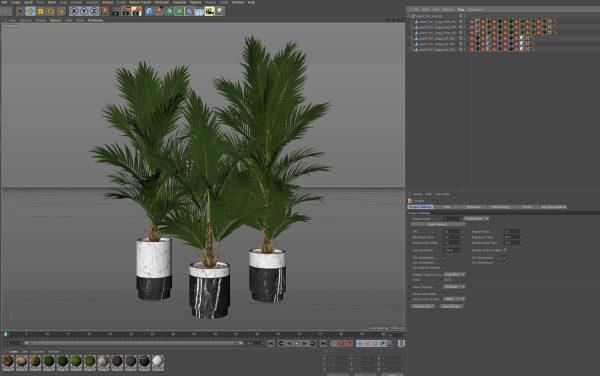Toggle the Autokeying red button
The height and width of the screenshot is (376, 600).
[x=341, y=344]
